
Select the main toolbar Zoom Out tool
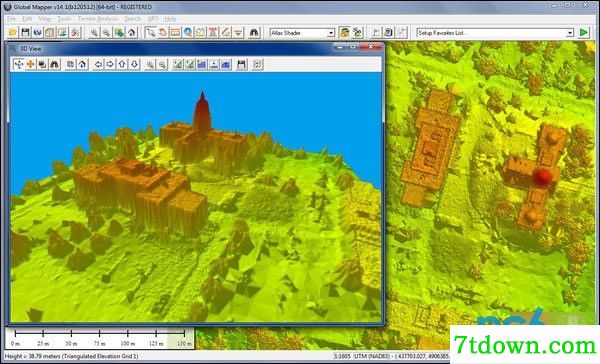tap(106, 33)
